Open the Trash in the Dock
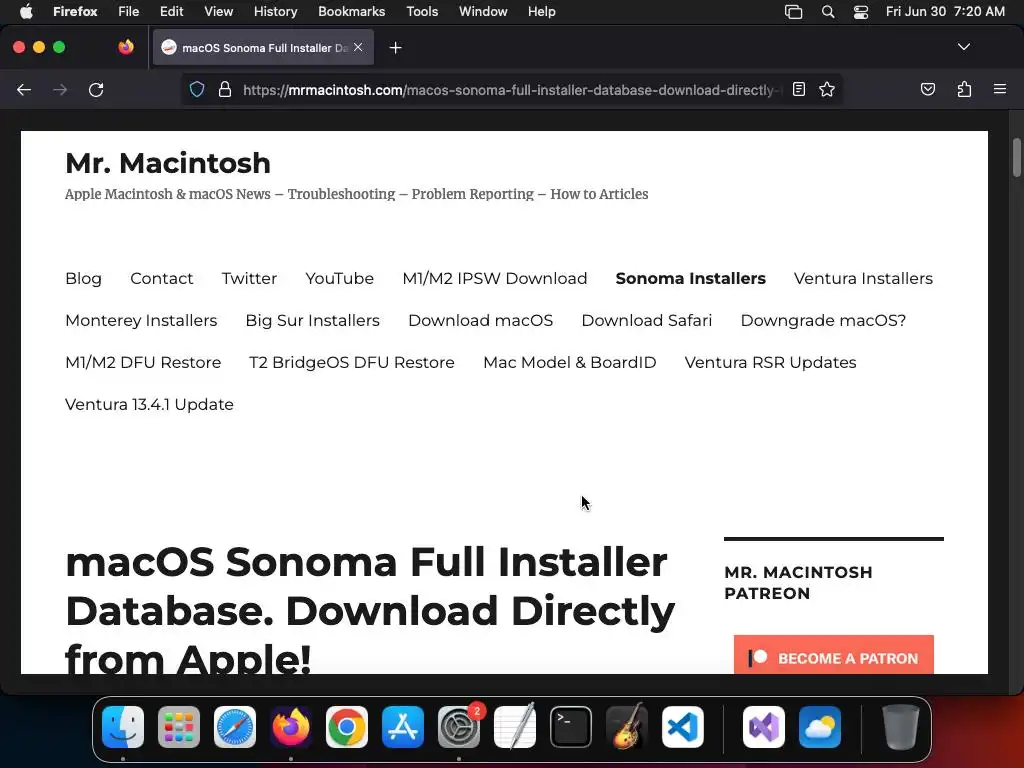The width and height of the screenshot is (1024, 768). 901,727
